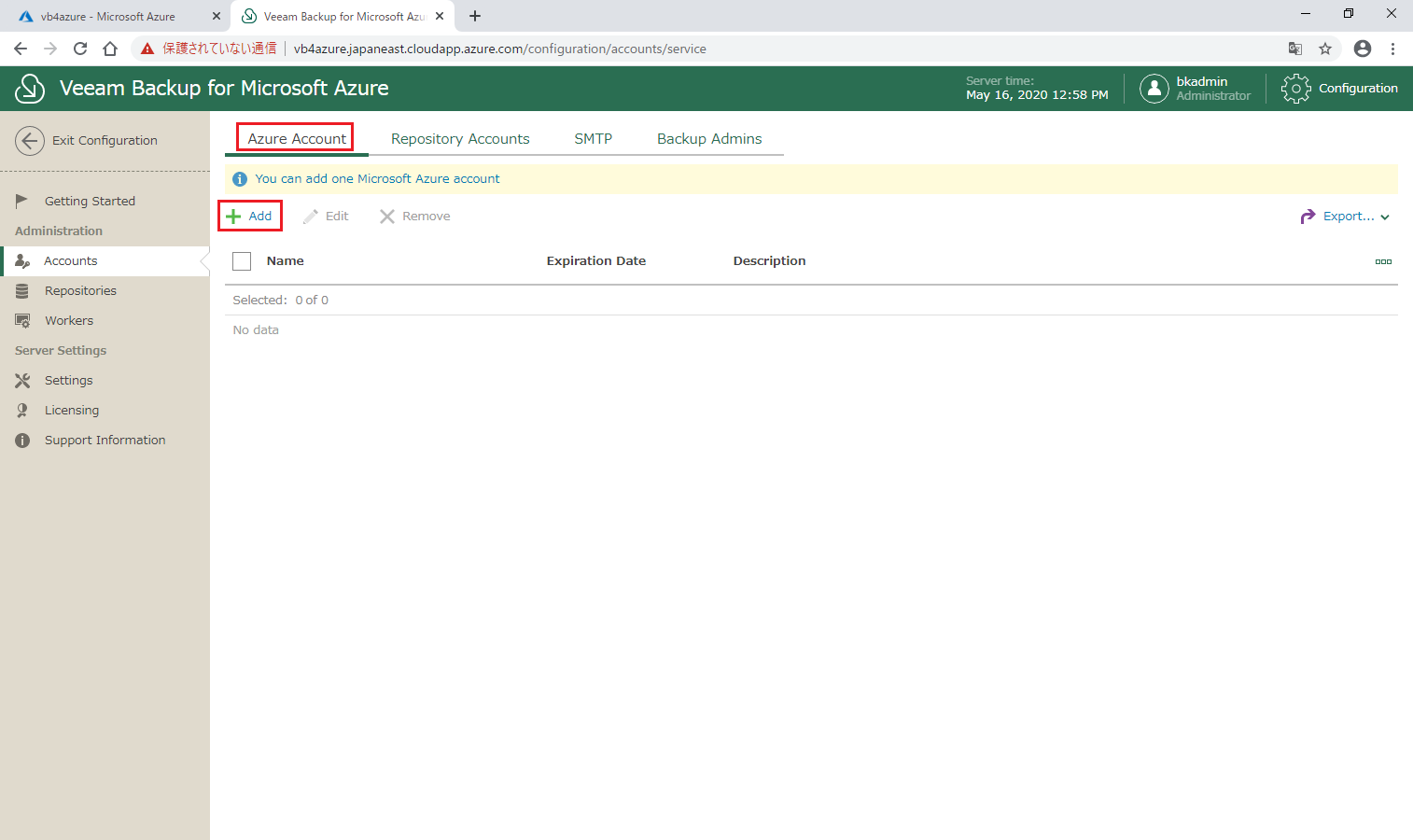
Task: Click the insecure connection warning triangle
Action: pyautogui.click(x=147, y=49)
